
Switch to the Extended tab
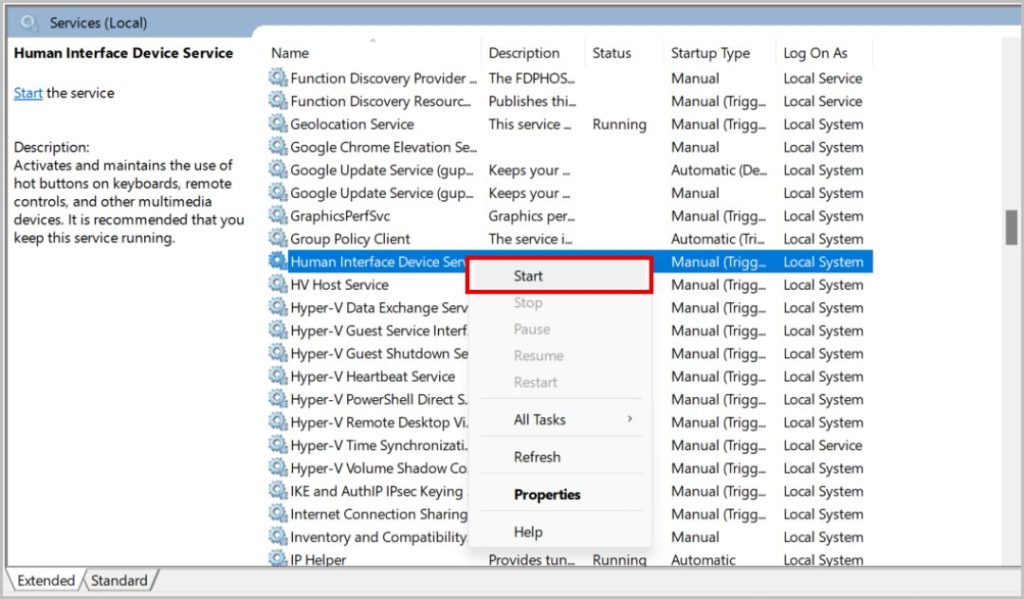(46, 580)
